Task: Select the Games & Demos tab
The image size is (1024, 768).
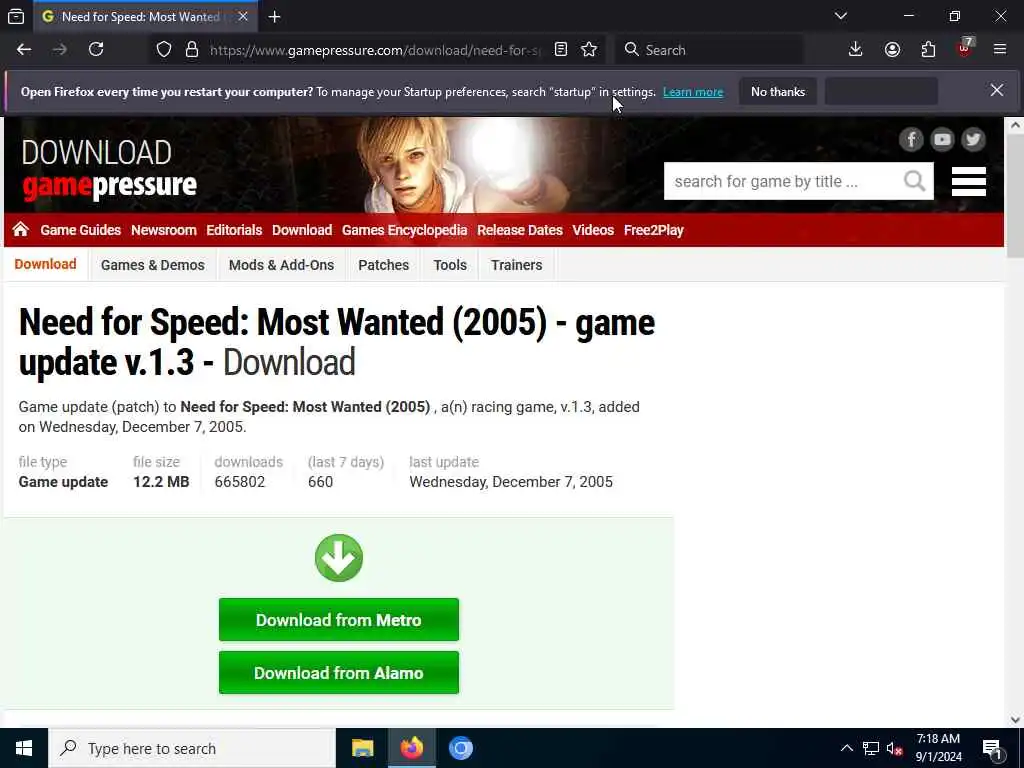Action: [x=153, y=265]
